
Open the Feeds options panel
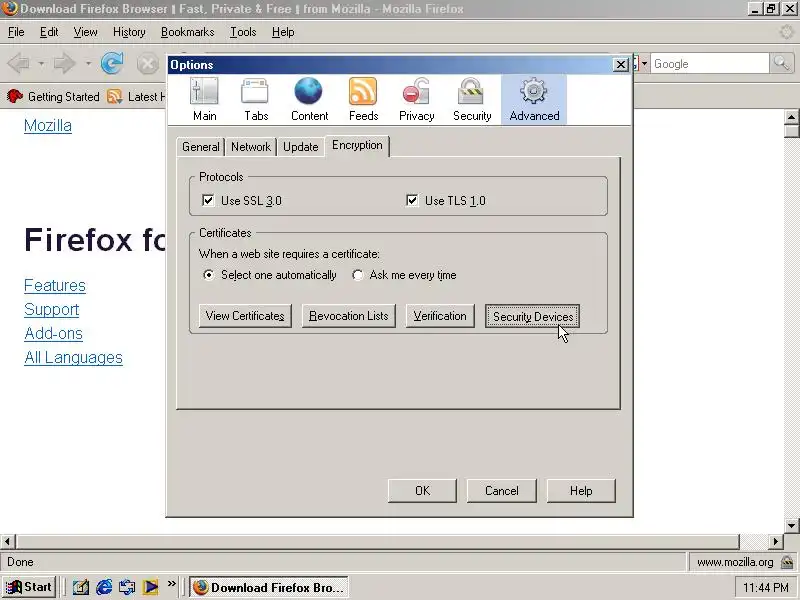tap(363, 100)
